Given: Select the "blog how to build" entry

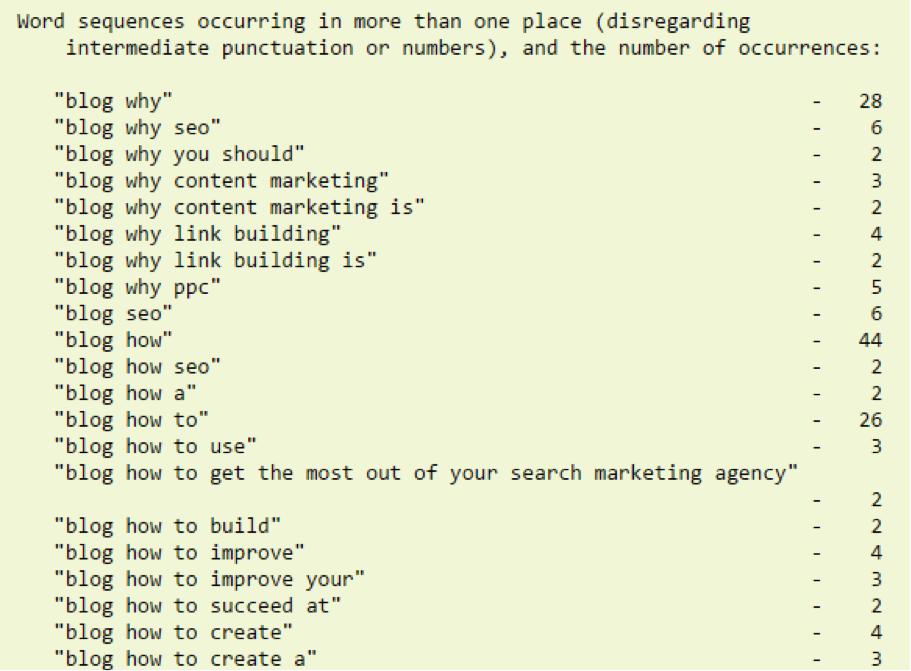Looking at the screenshot, I should [x=167, y=526].
